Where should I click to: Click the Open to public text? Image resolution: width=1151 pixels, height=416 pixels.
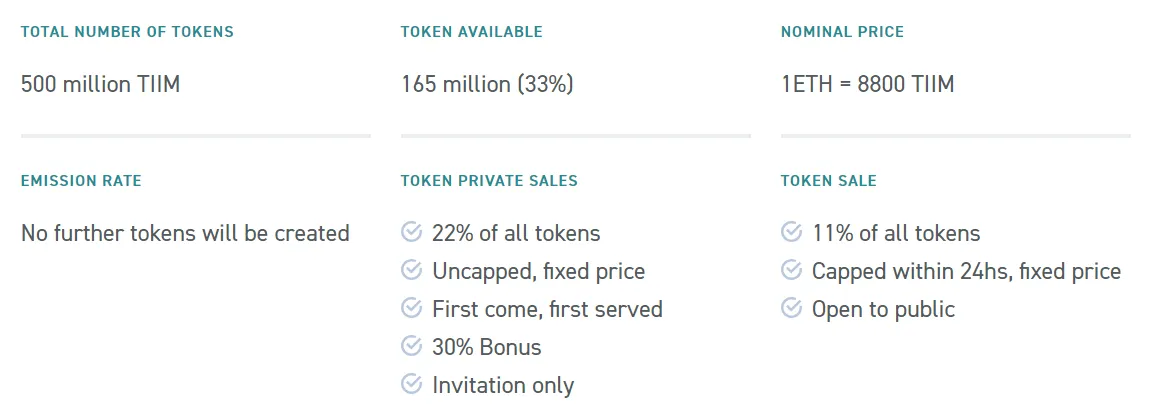(883, 310)
